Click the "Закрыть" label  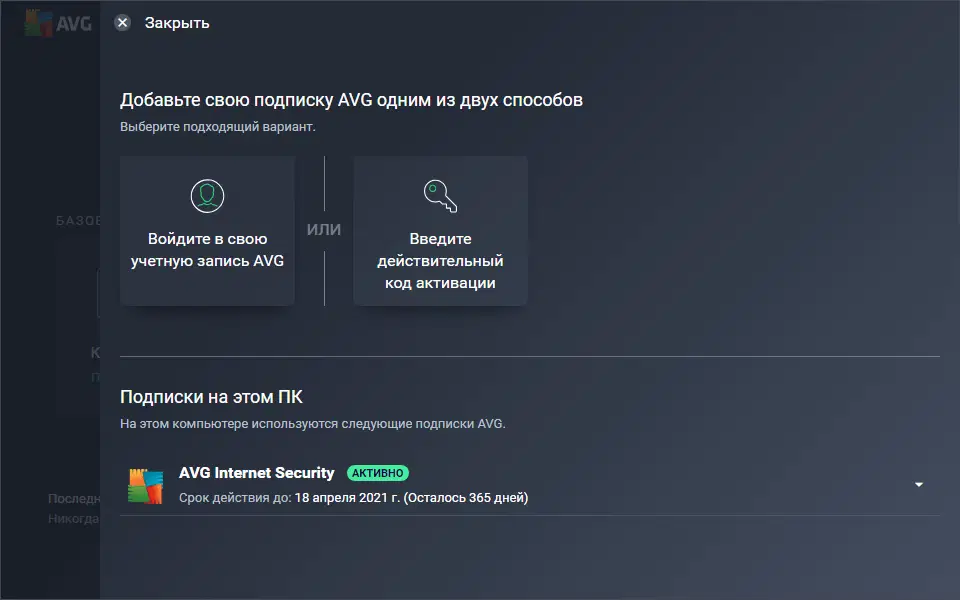click(x=177, y=22)
